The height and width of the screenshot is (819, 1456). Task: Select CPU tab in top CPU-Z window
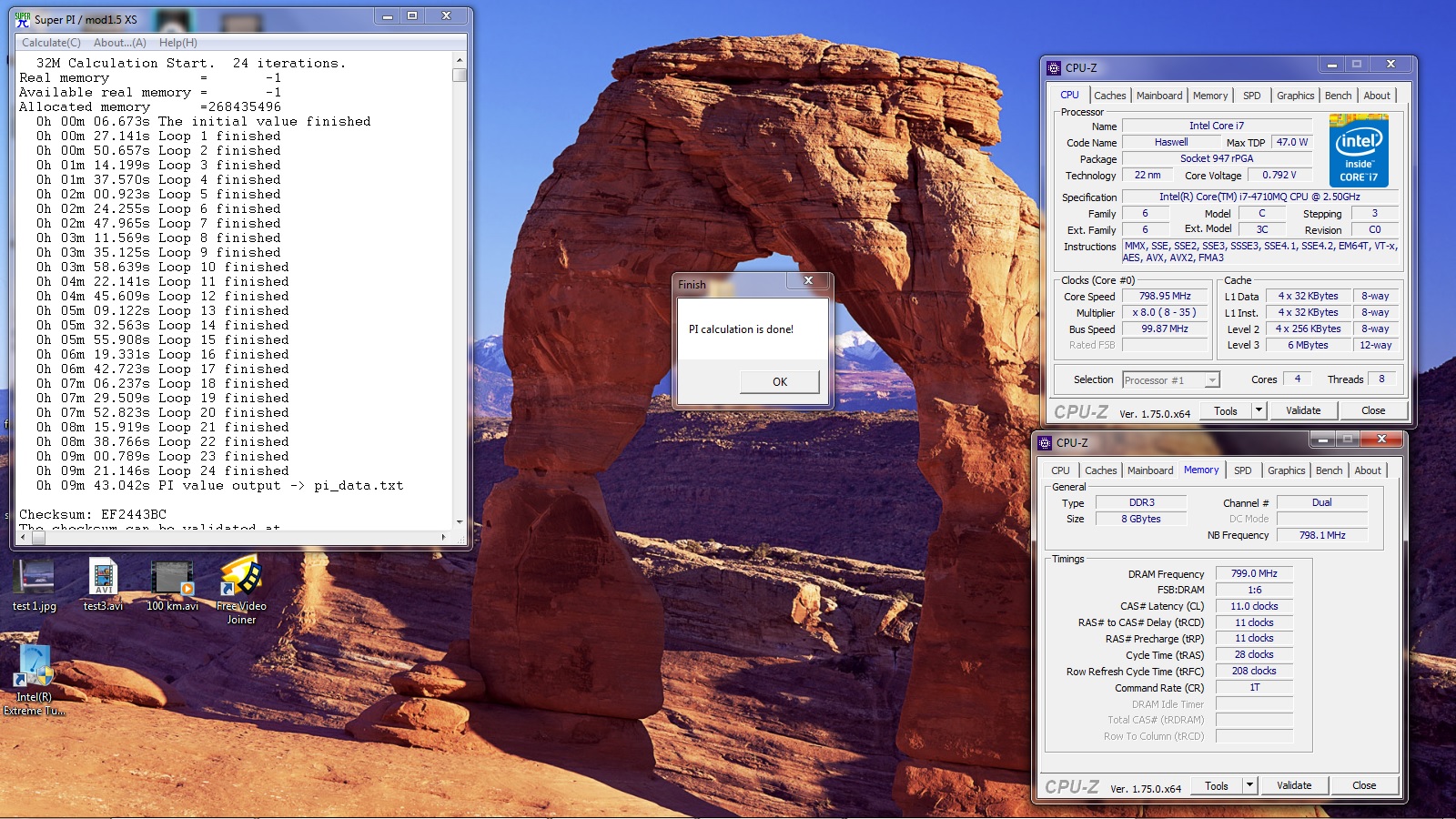(x=1069, y=95)
